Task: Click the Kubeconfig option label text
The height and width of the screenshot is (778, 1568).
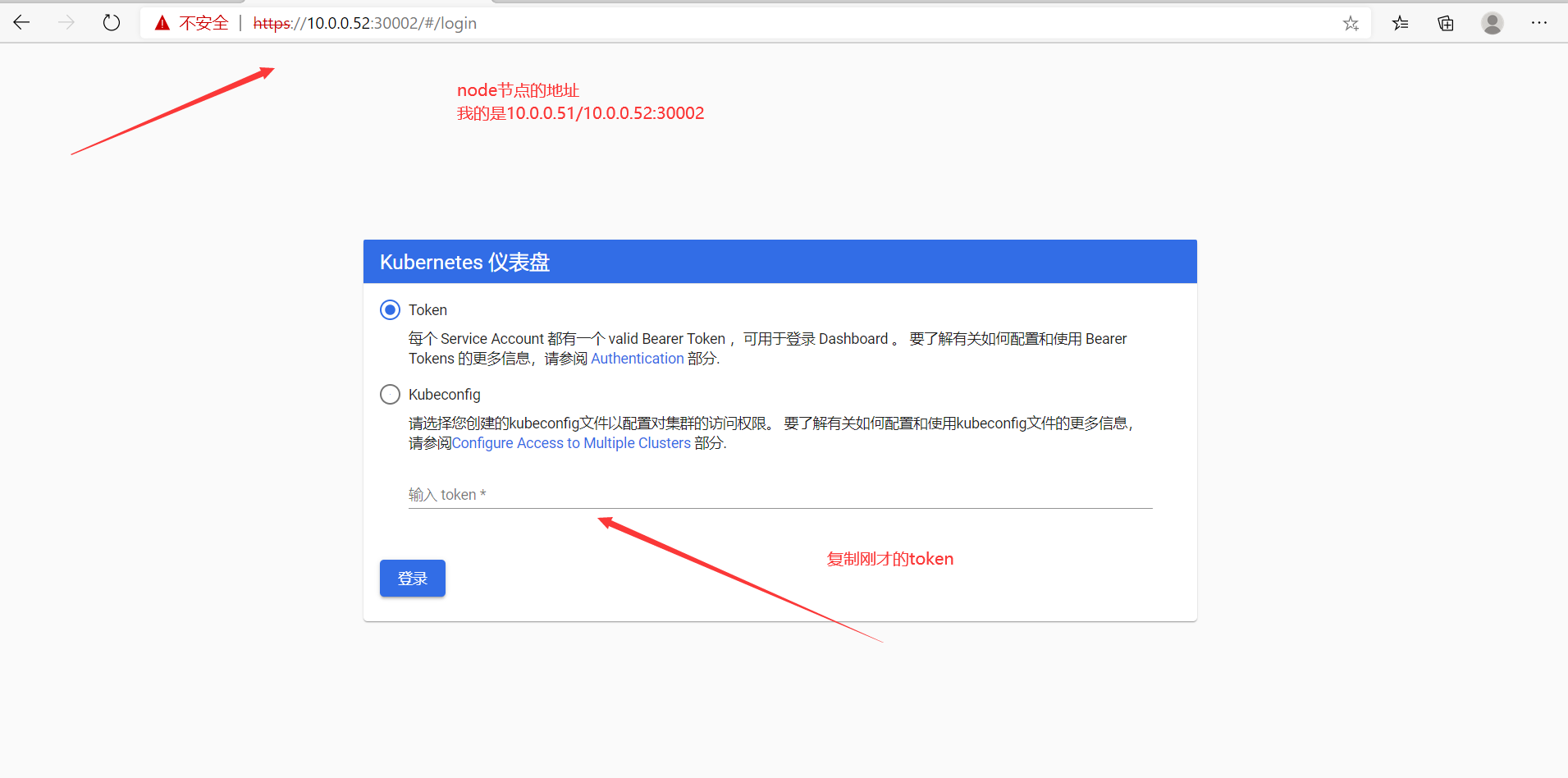Action: coord(445,395)
